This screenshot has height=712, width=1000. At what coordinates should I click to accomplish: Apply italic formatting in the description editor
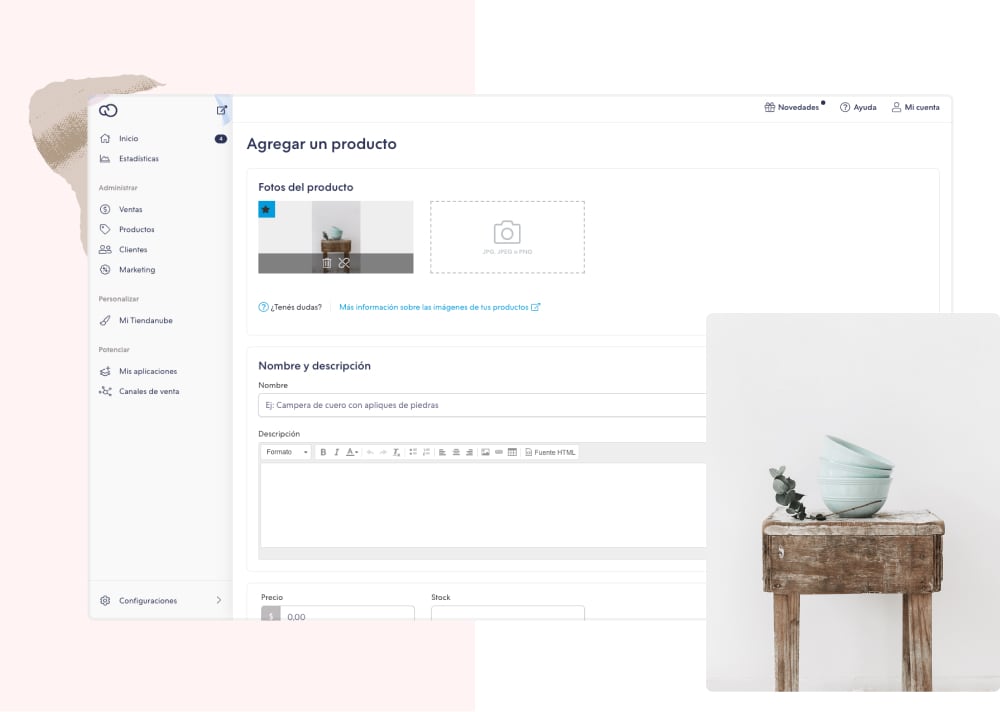coord(336,452)
